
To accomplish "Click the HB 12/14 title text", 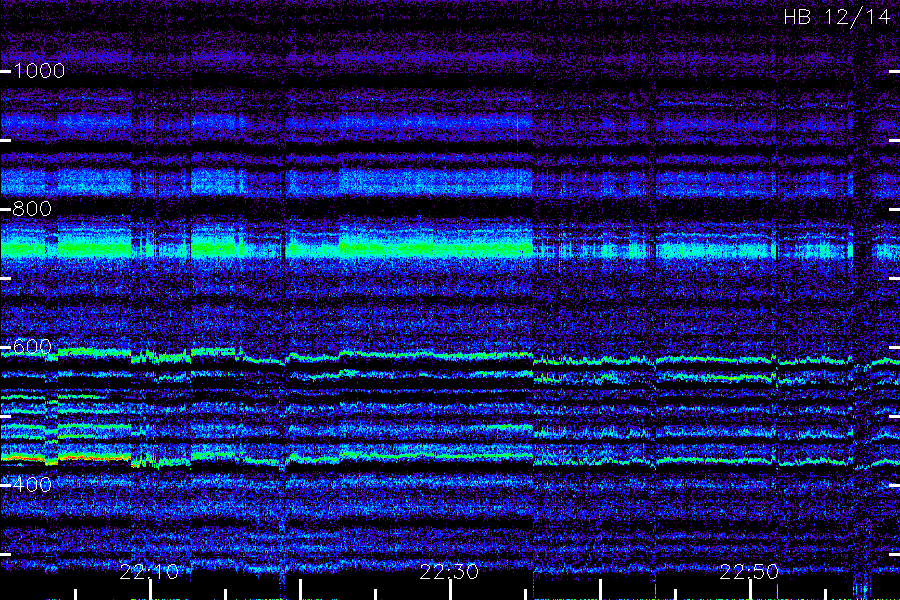I will (x=836, y=17).
